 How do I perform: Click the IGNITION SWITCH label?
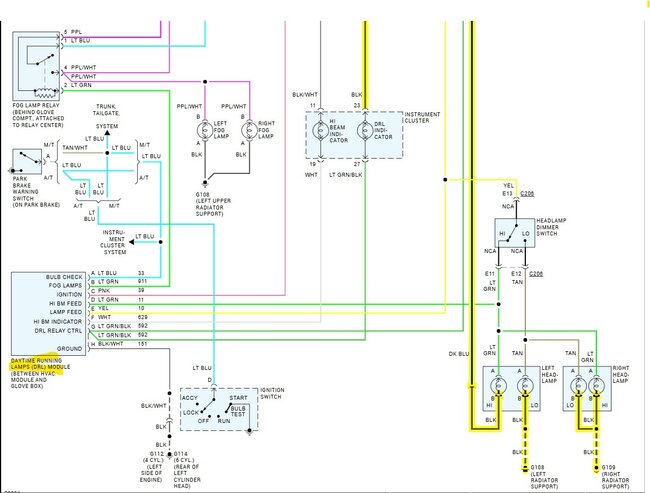point(272,393)
